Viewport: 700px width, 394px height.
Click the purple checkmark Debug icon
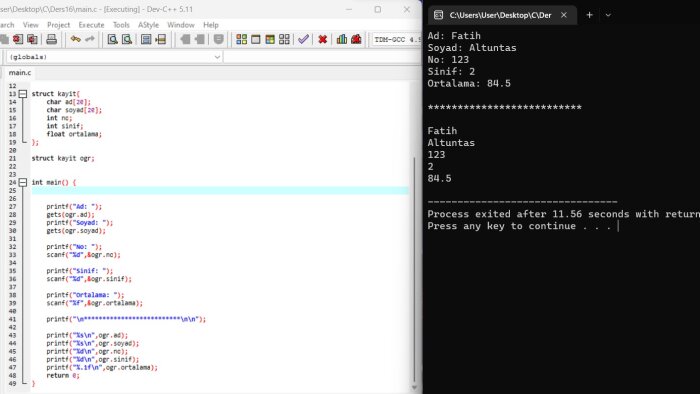[304, 39]
